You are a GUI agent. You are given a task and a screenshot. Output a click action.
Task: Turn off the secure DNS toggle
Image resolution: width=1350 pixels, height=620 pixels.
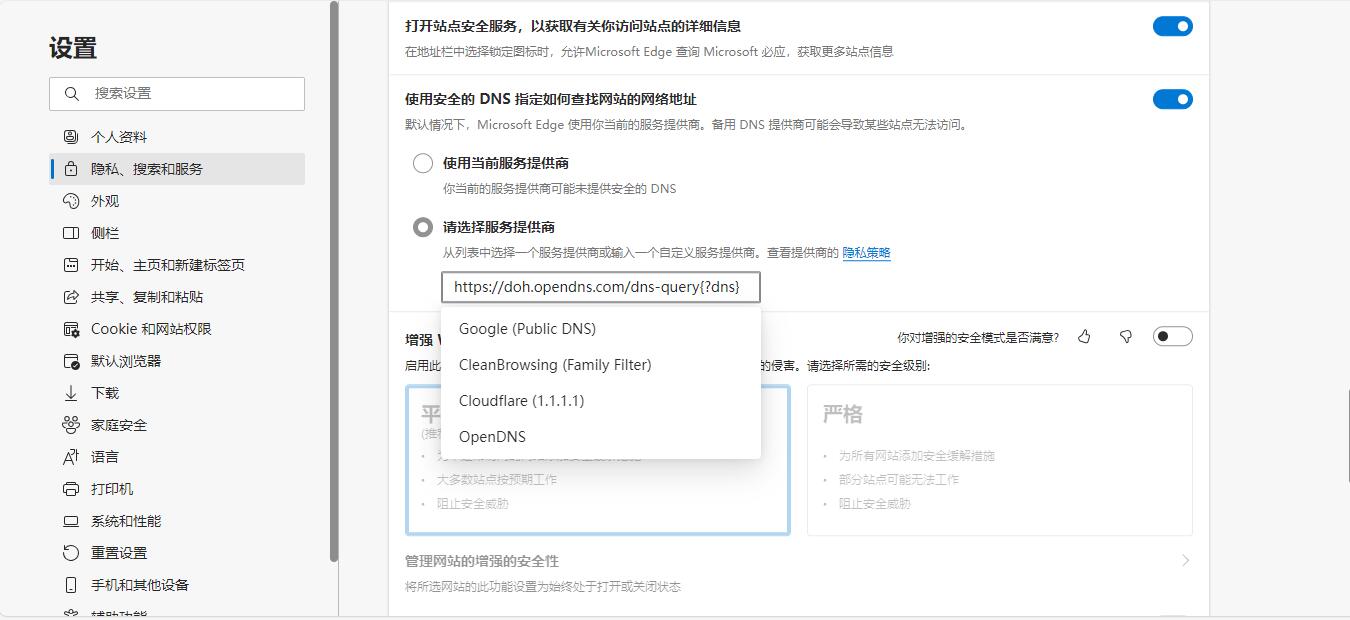pos(1172,99)
